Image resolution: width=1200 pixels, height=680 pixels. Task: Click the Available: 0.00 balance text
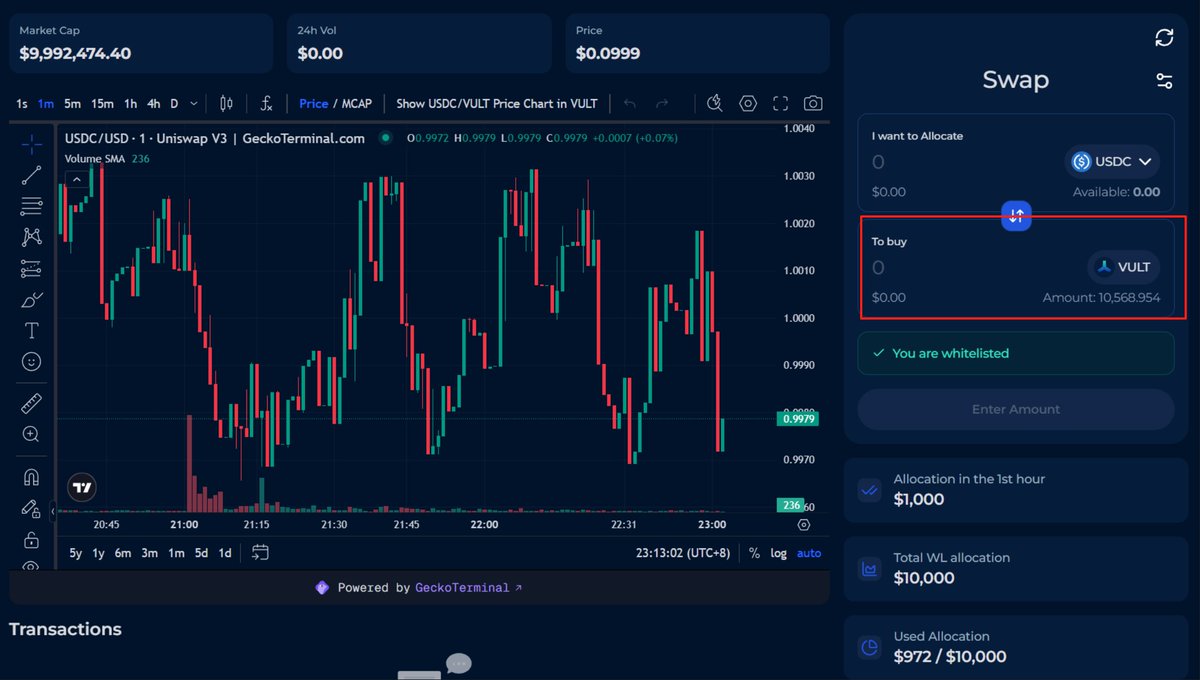[x=1116, y=192]
